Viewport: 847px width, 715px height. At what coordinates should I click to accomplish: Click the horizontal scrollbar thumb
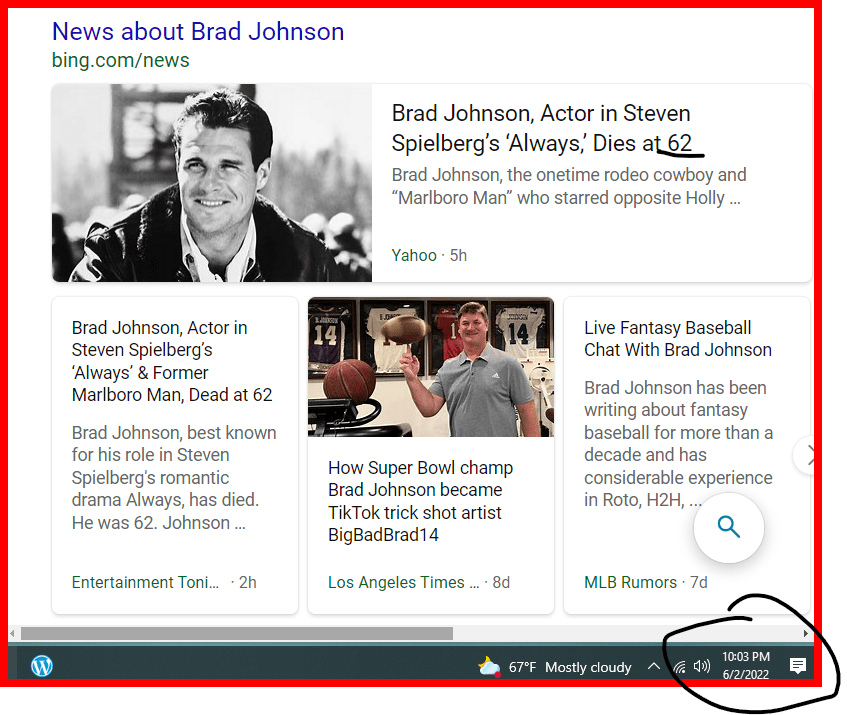[x=236, y=633]
